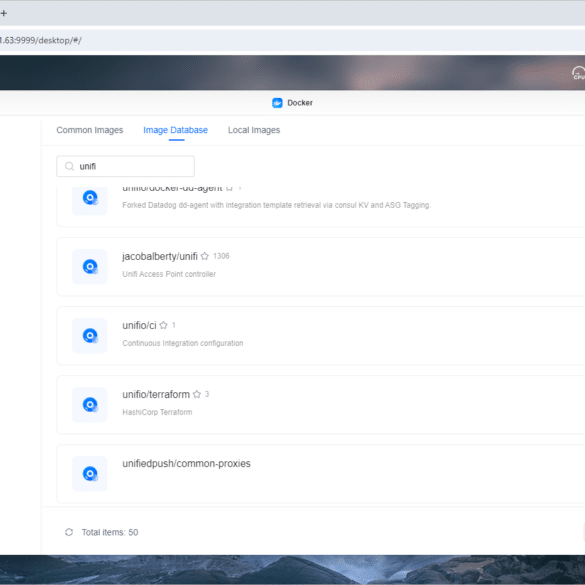585x585 pixels.
Task: Click the Forked Datadog dd-agent description
Action: (x=276, y=205)
